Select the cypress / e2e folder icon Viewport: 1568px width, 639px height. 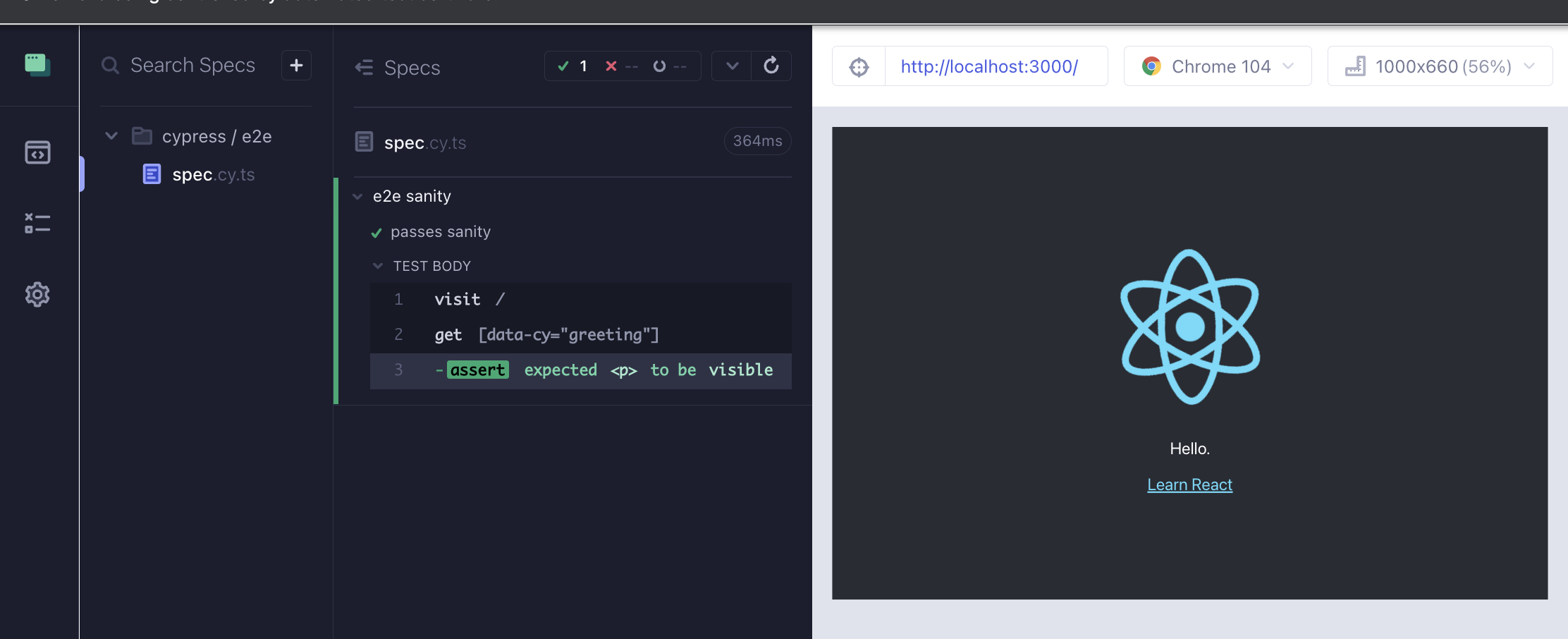tap(142, 135)
